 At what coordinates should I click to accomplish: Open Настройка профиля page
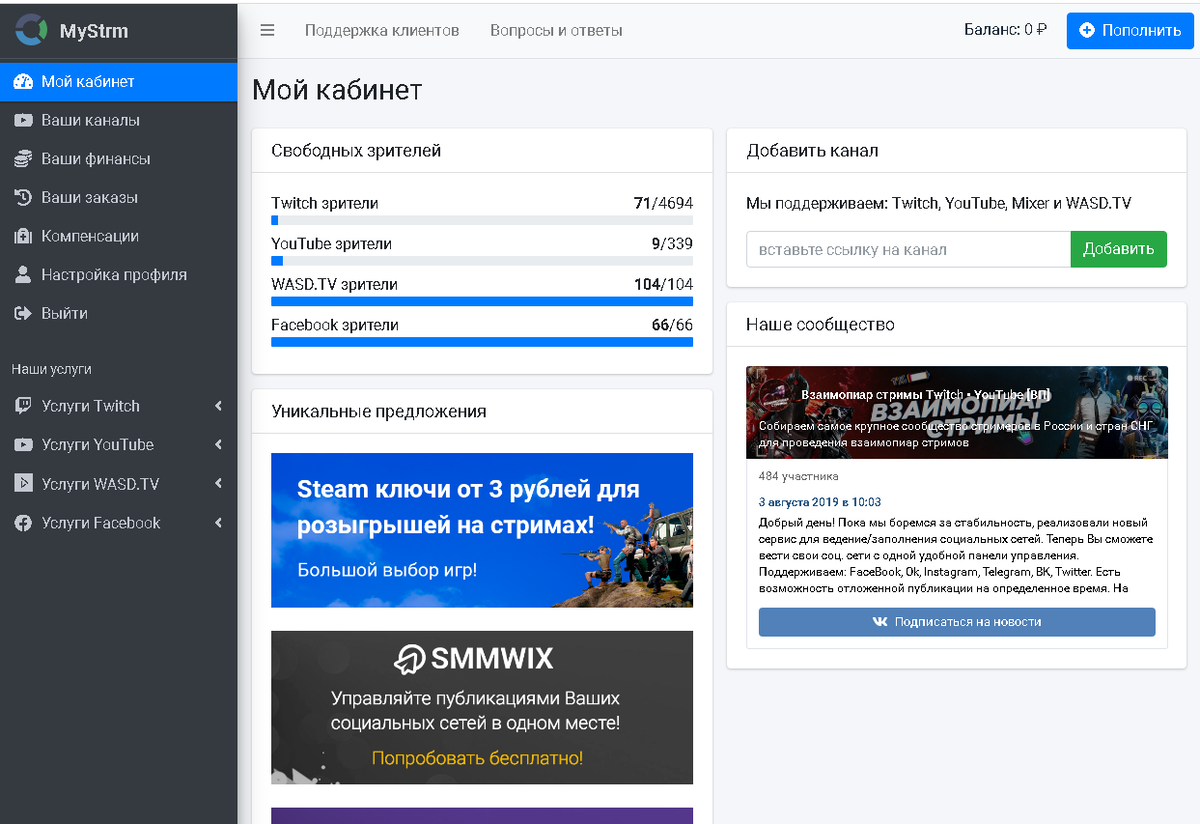tap(119, 275)
